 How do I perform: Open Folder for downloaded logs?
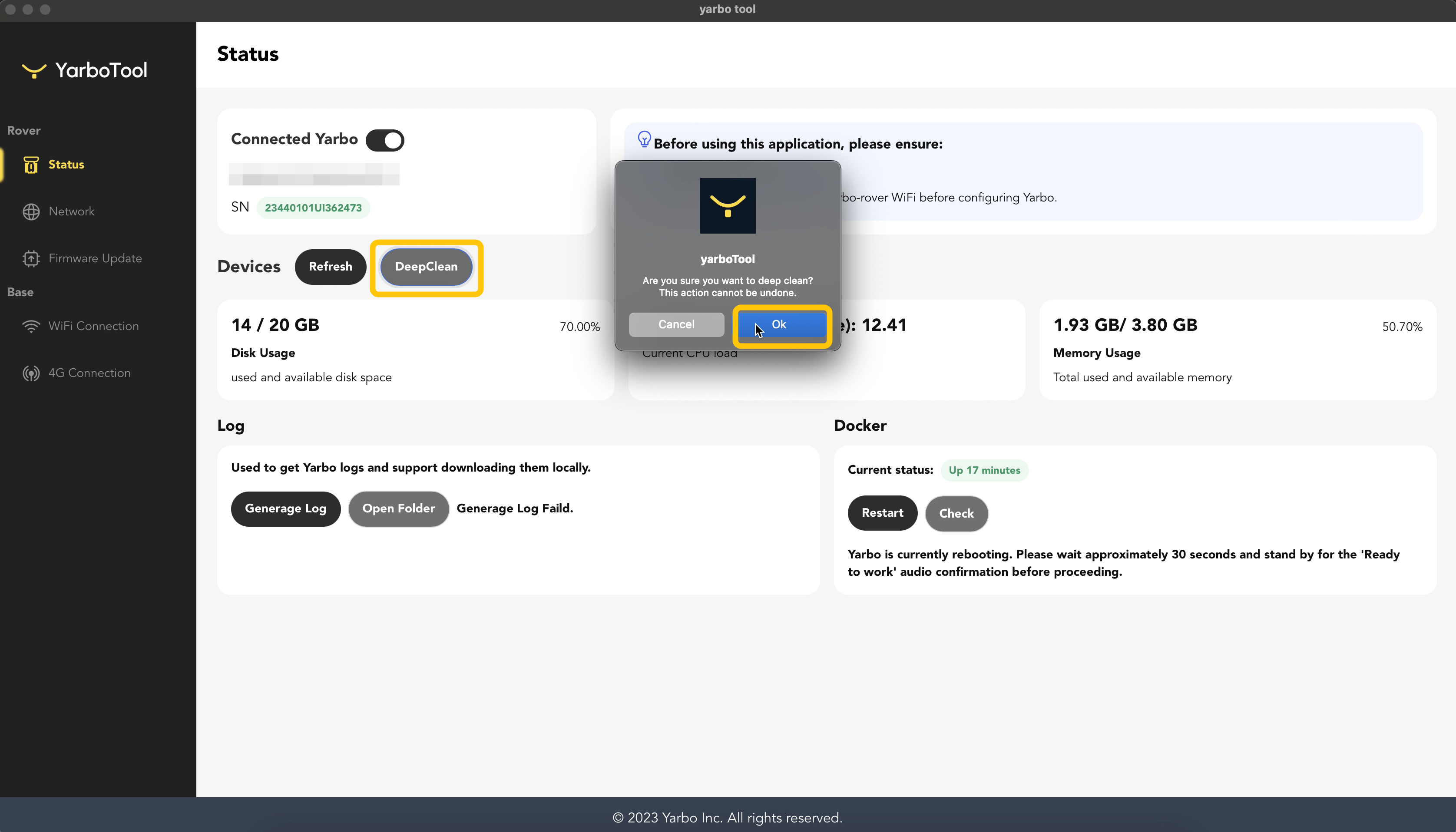coord(398,508)
